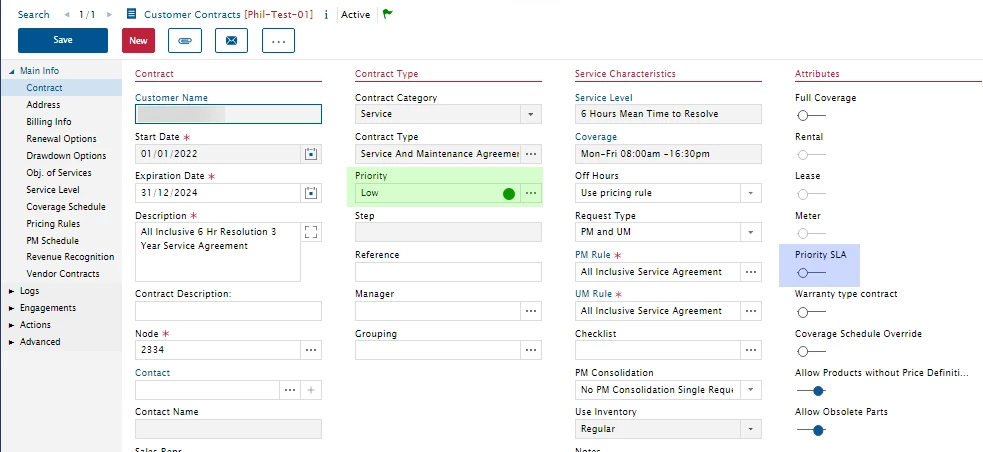Image resolution: width=983 pixels, height=452 pixels.
Task: Expand the Description text box
Action: [311, 232]
